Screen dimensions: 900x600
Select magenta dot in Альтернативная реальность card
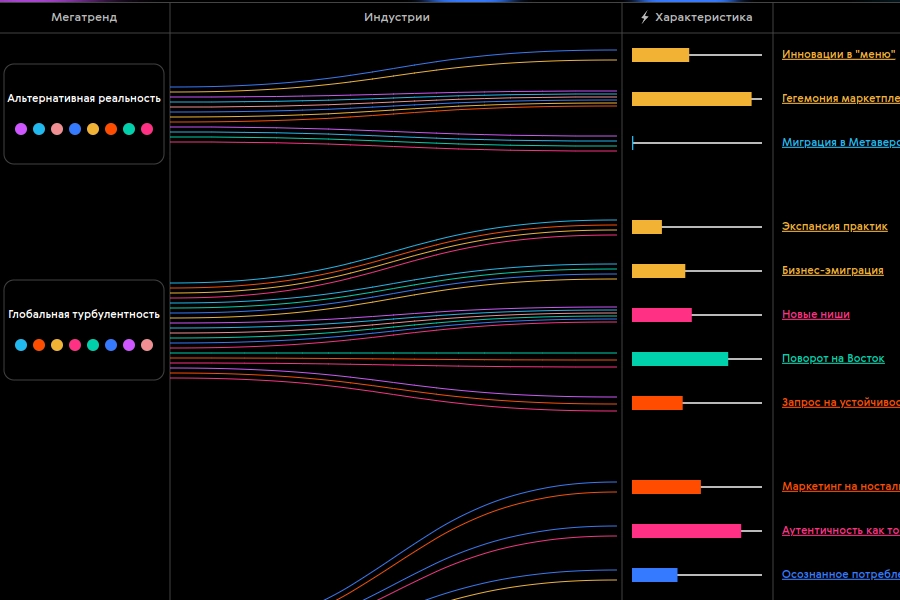pos(147,129)
